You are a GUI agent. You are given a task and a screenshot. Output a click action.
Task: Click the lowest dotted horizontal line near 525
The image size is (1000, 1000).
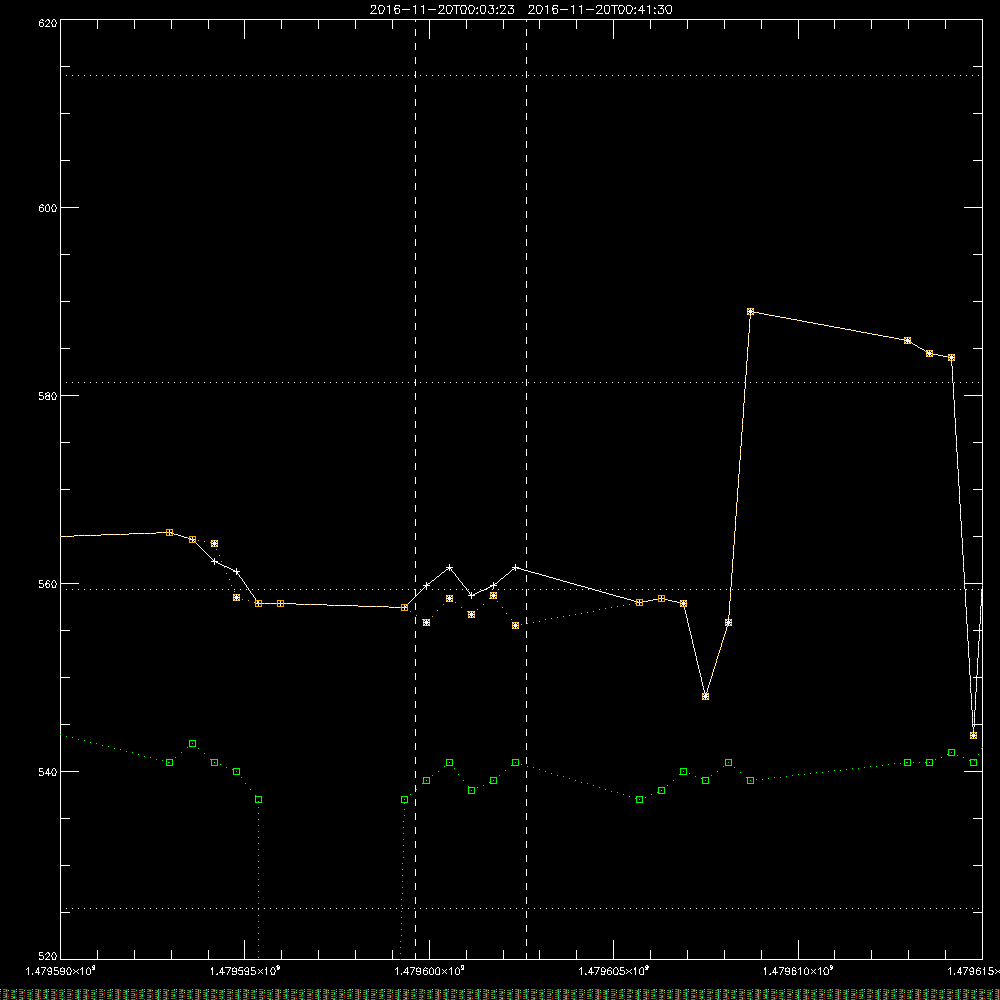521,908
